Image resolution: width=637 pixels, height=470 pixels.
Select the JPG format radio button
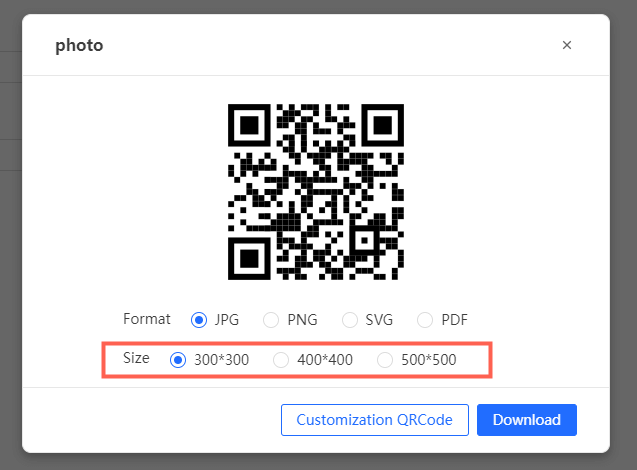point(199,320)
